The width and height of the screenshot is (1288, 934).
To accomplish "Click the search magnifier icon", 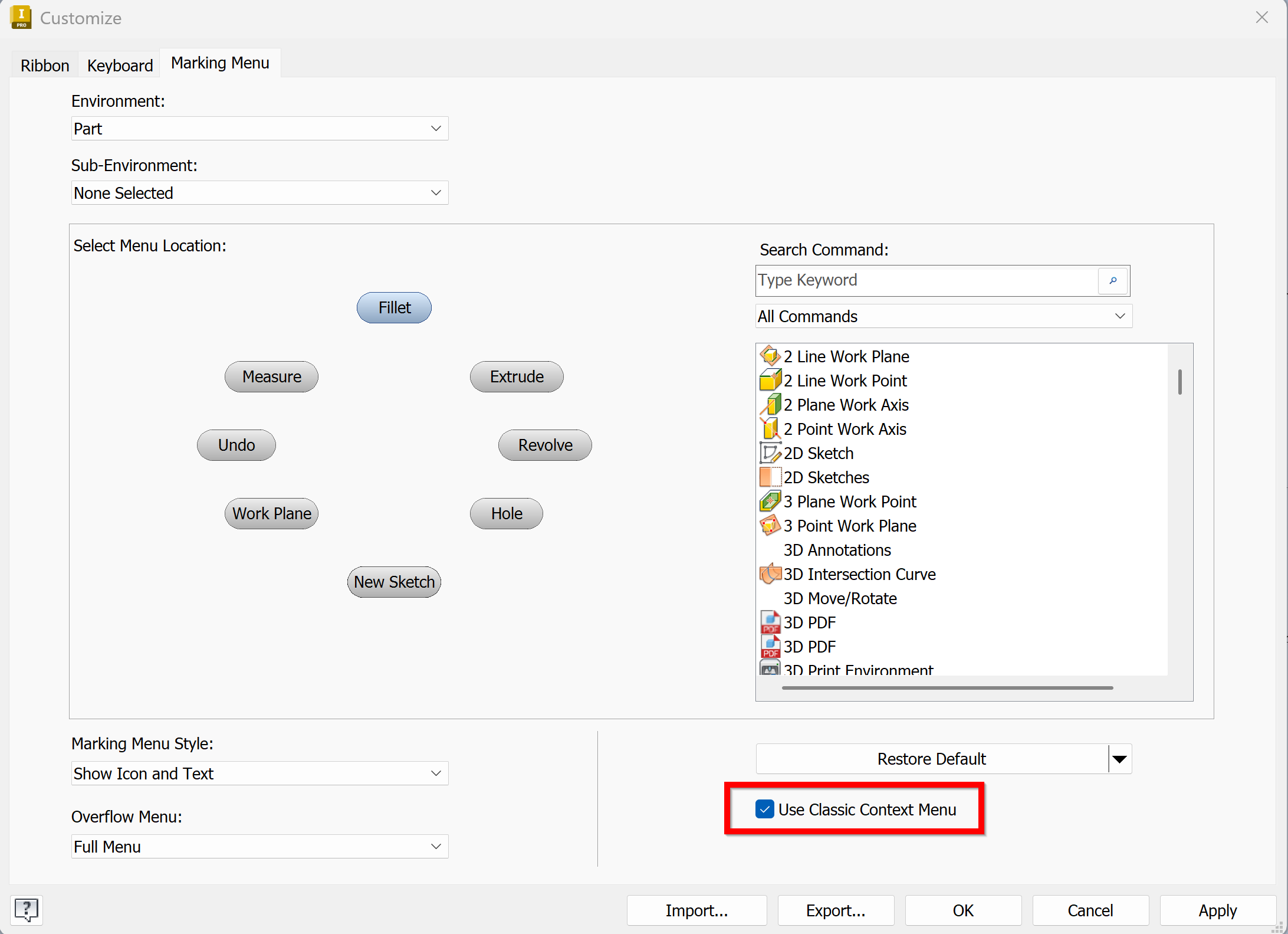I will tap(1112, 281).
